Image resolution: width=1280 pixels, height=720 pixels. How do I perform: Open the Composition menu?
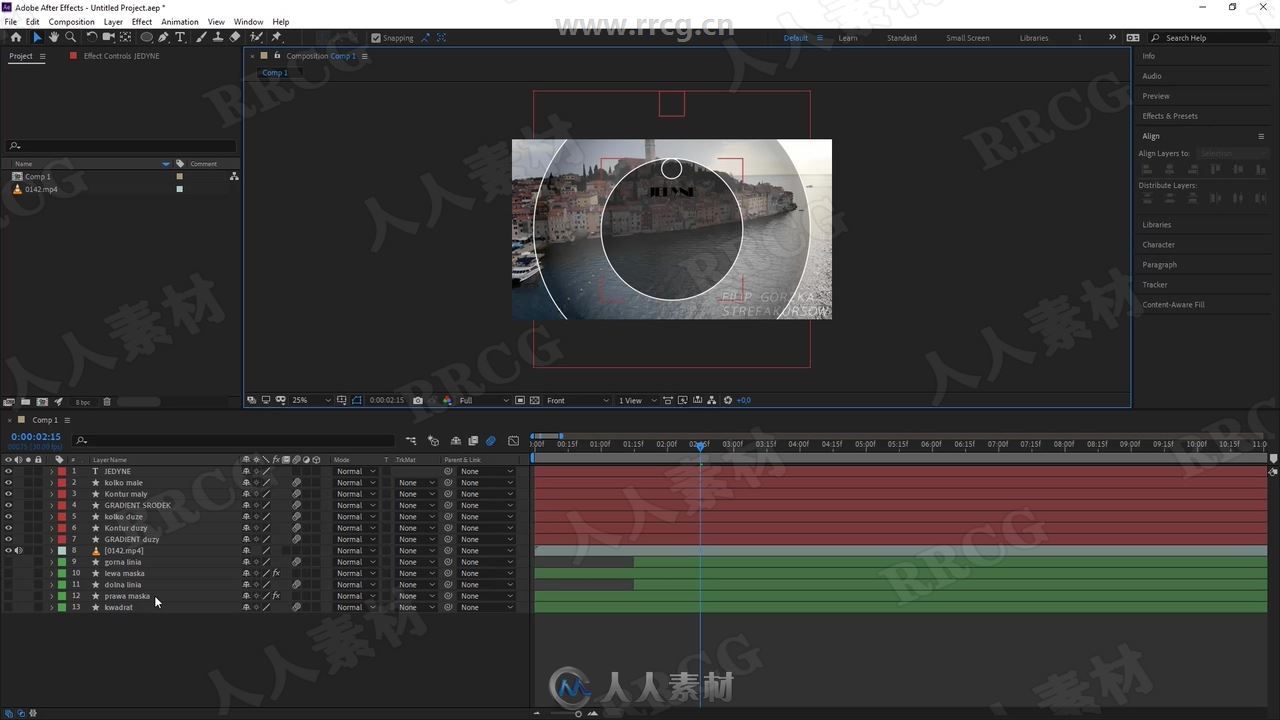click(72, 22)
